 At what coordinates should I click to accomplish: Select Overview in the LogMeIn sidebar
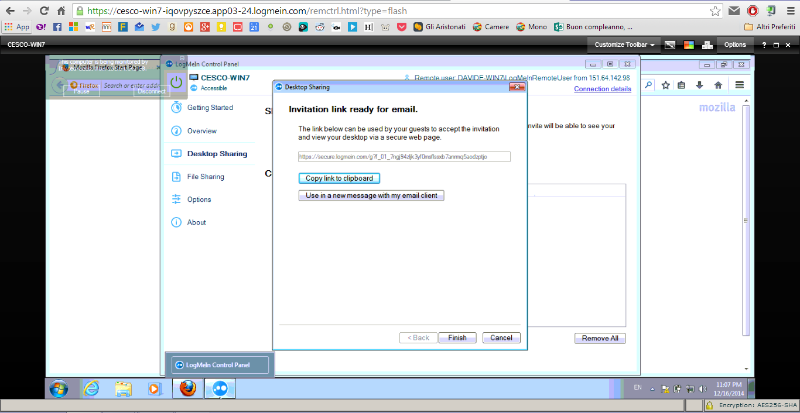(x=201, y=131)
